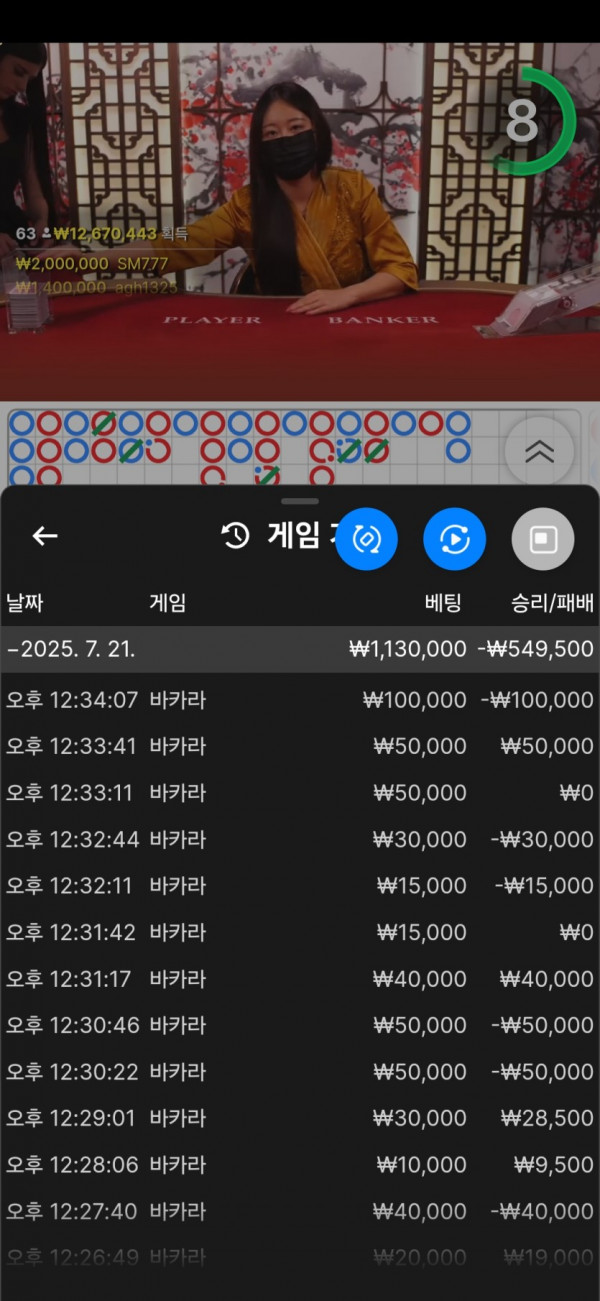Tap the game history clock icon
The width and height of the screenshot is (600, 1301).
coord(235,536)
